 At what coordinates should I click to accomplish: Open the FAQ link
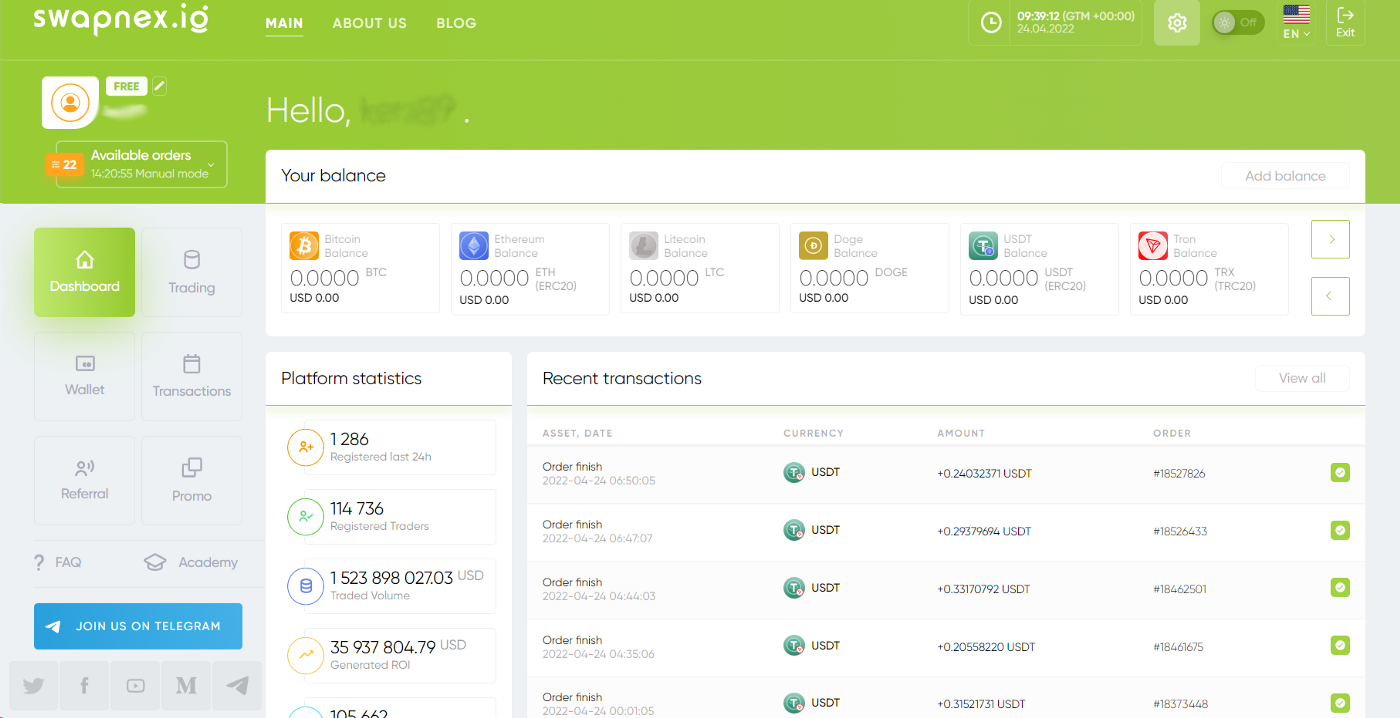coord(58,562)
